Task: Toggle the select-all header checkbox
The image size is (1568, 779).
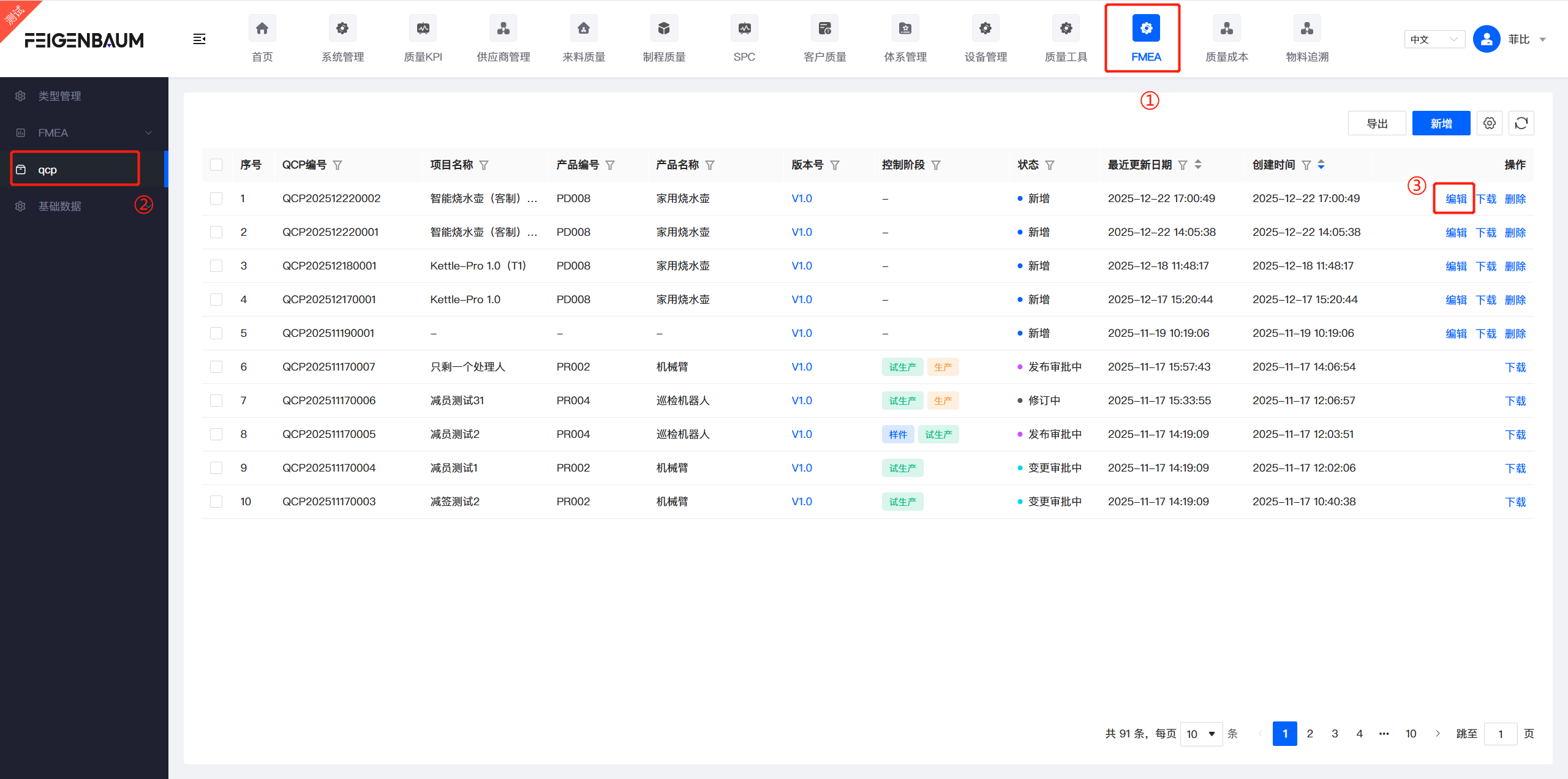Action: 216,165
